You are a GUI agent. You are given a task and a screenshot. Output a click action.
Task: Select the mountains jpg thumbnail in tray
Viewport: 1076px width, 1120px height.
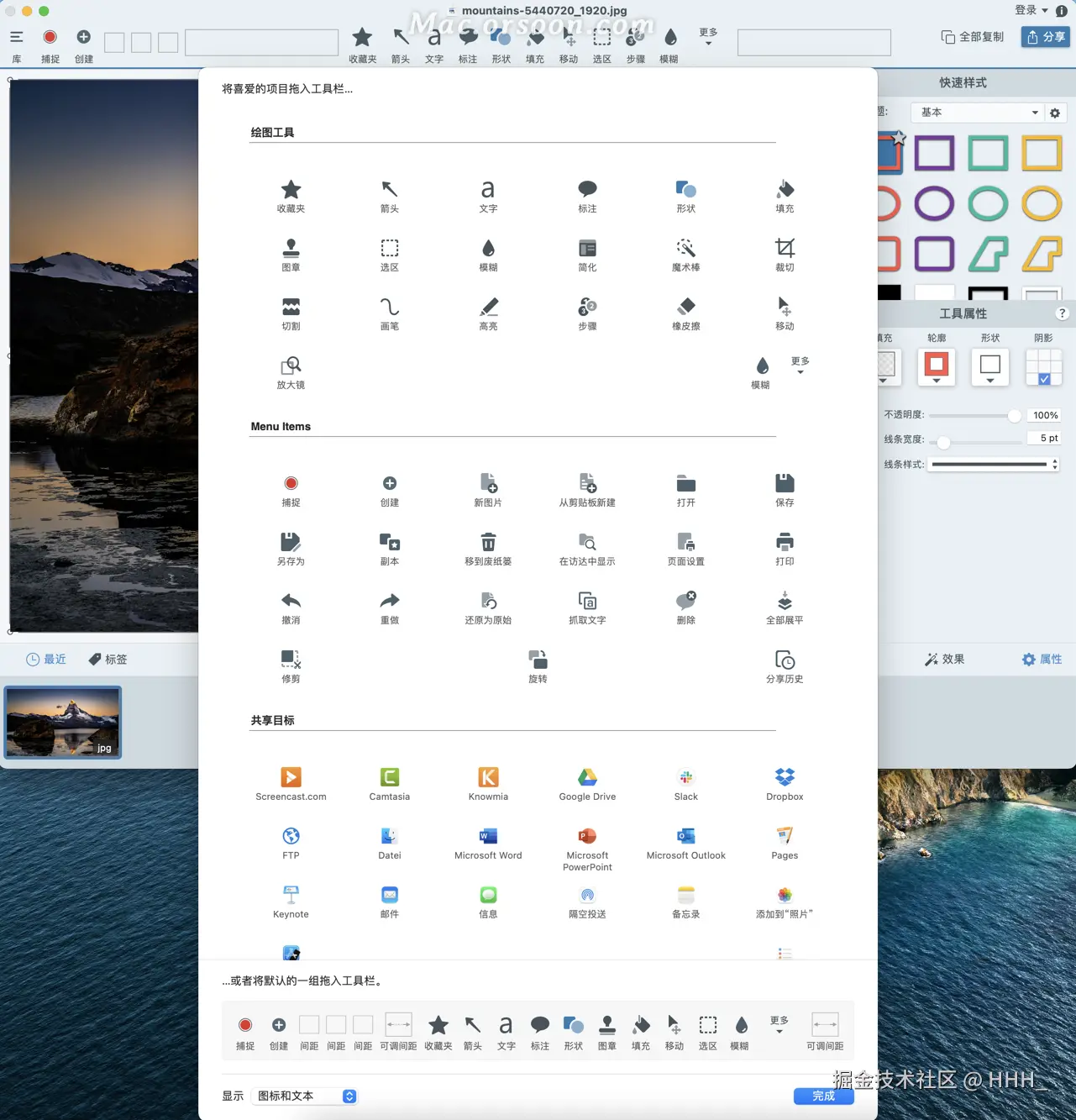[63, 722]
